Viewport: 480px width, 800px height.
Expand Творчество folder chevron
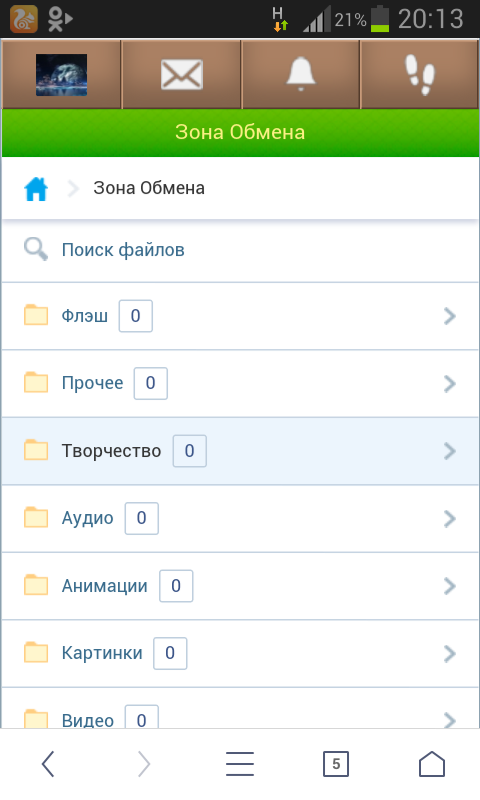coord(449,451)
